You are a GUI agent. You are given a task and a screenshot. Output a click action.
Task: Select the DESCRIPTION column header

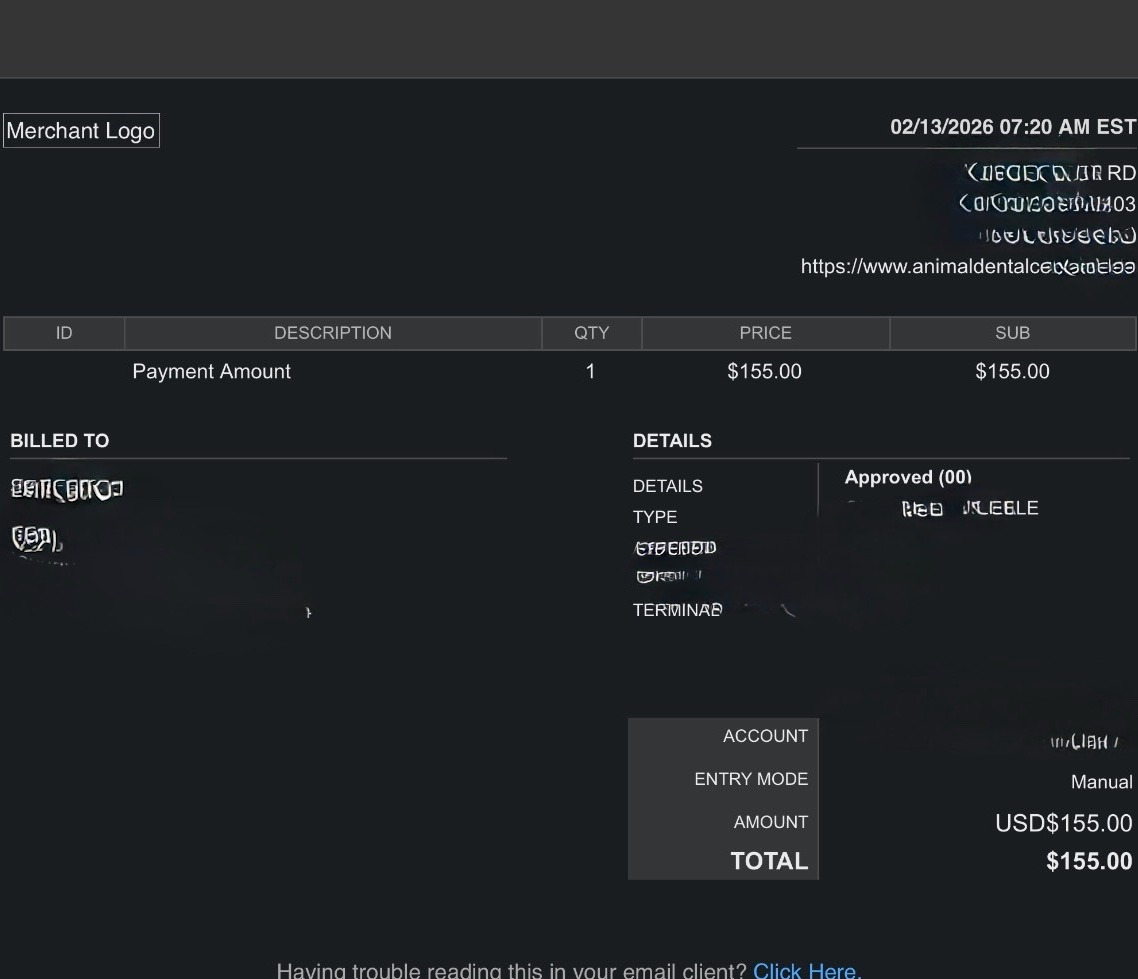click(x=332, y=333)
